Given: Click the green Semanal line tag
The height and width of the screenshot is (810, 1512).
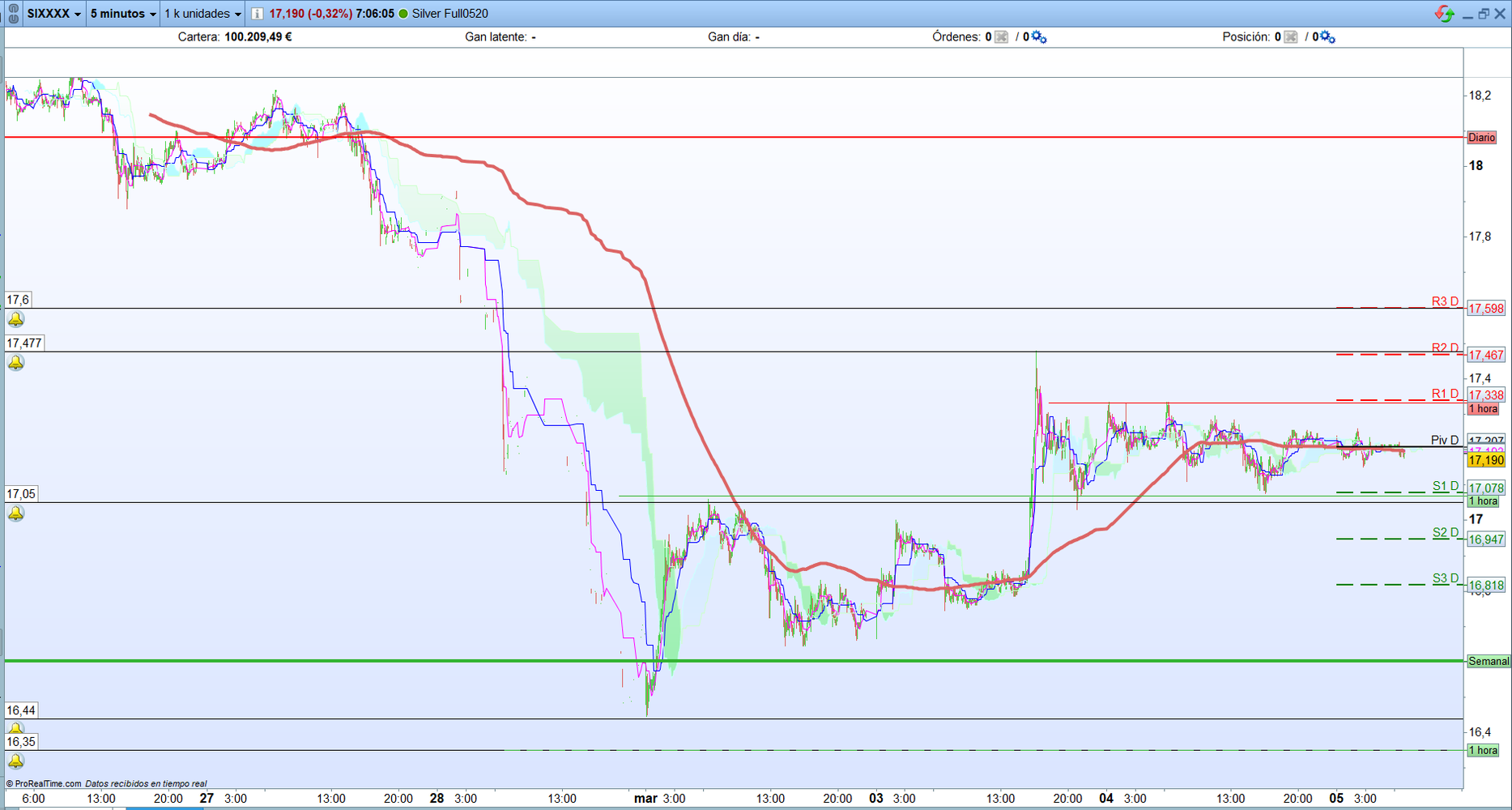Looking at the screenshot, I should pyautogui.click(x=1489, y=662).
